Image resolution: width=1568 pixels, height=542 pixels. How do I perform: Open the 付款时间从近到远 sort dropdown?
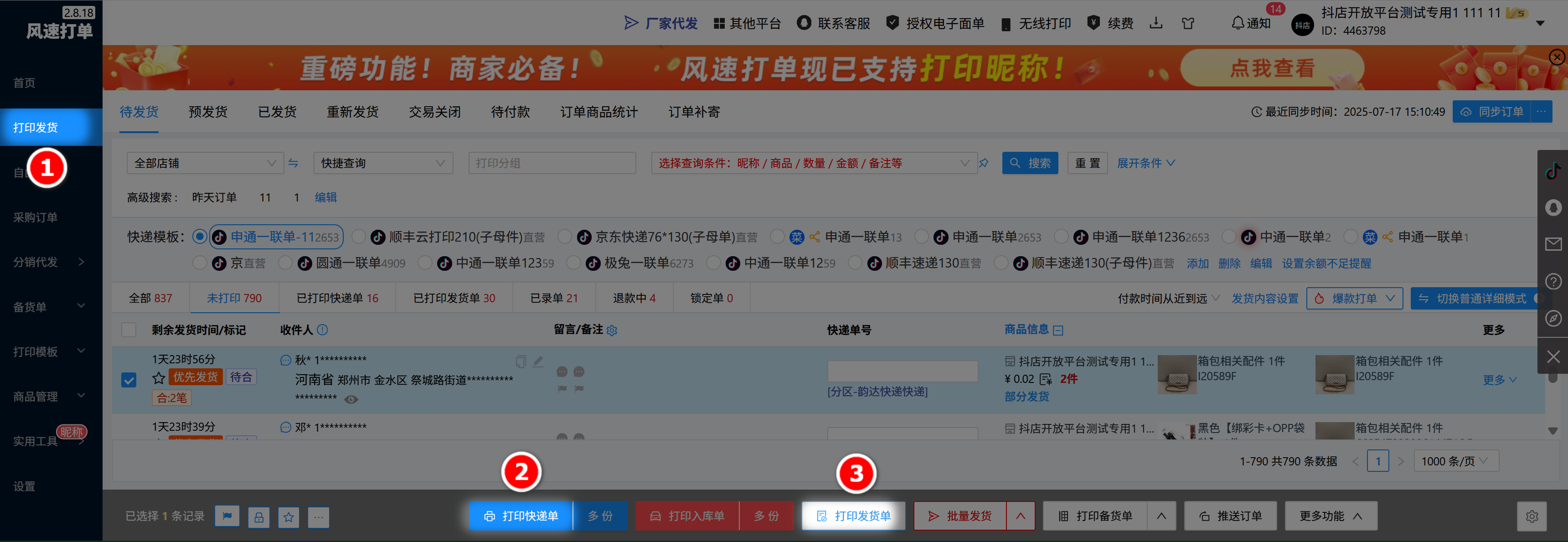point(1169,299)
